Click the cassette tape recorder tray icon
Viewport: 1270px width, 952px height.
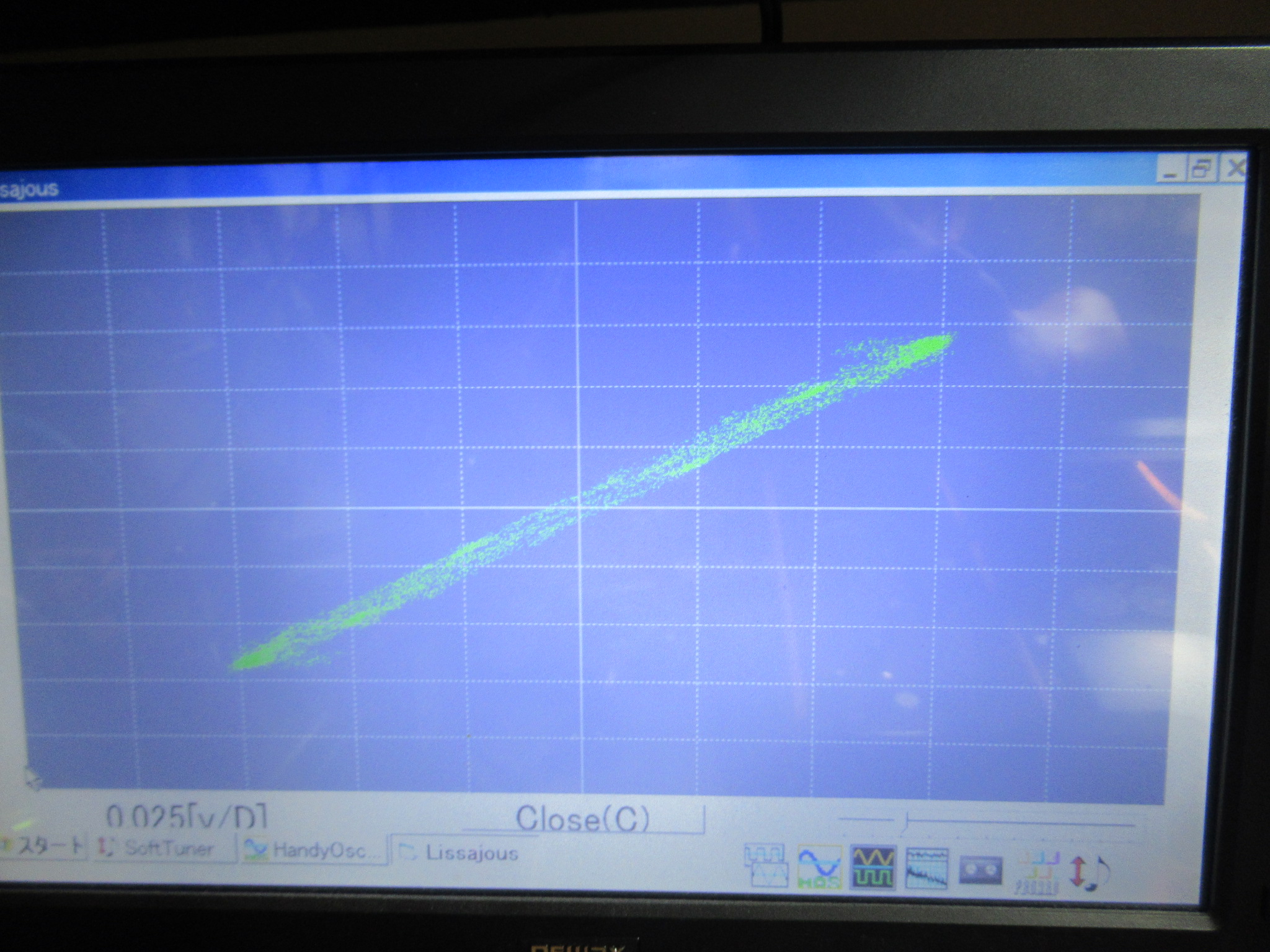[980, 871]
